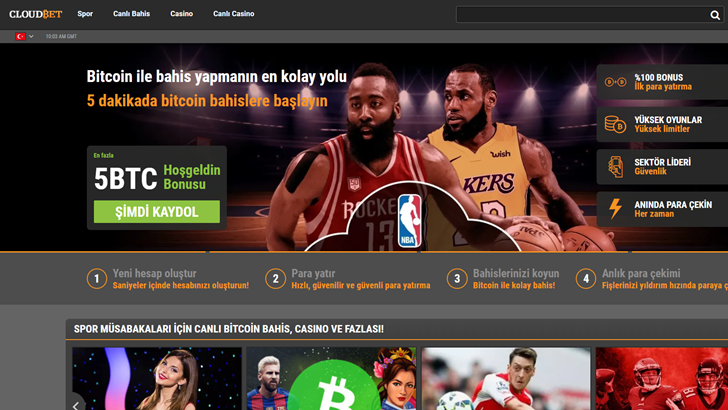728x410 pixels.
Task: Click step 2 circle icon
Action: [275, 279]
